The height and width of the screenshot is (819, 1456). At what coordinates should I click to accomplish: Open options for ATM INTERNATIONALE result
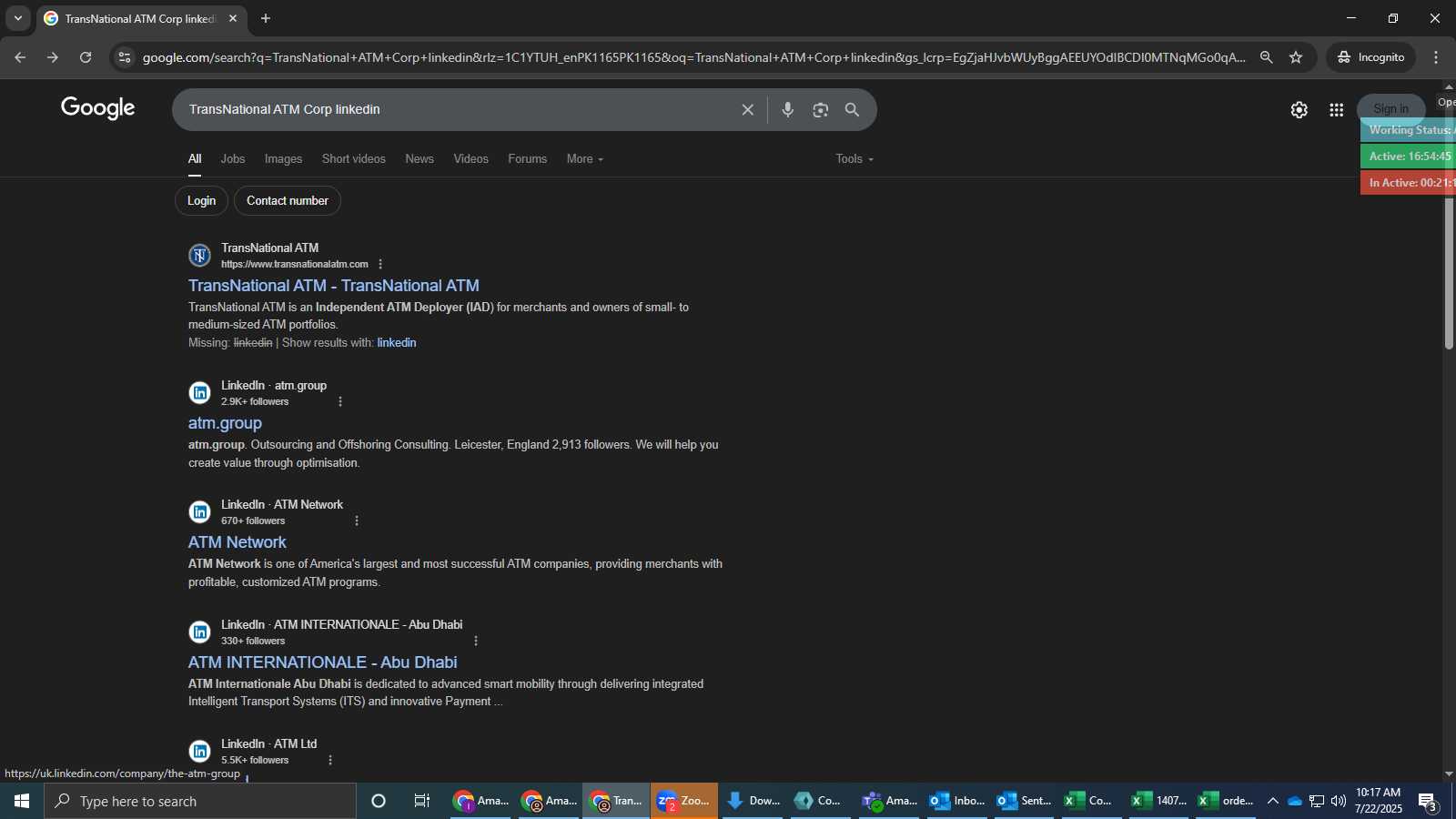(475, 641)
